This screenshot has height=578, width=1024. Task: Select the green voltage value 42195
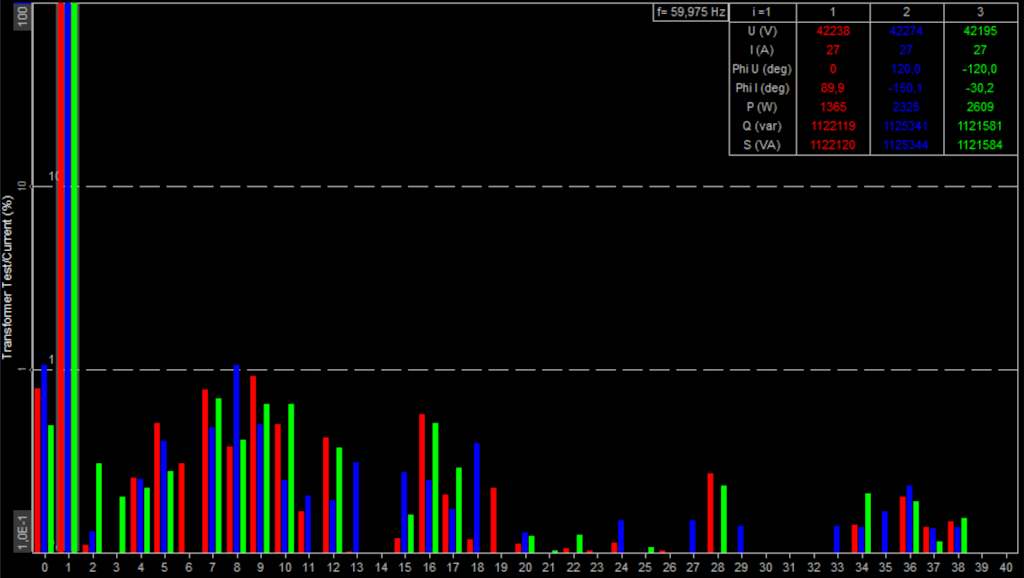(980, 31)
